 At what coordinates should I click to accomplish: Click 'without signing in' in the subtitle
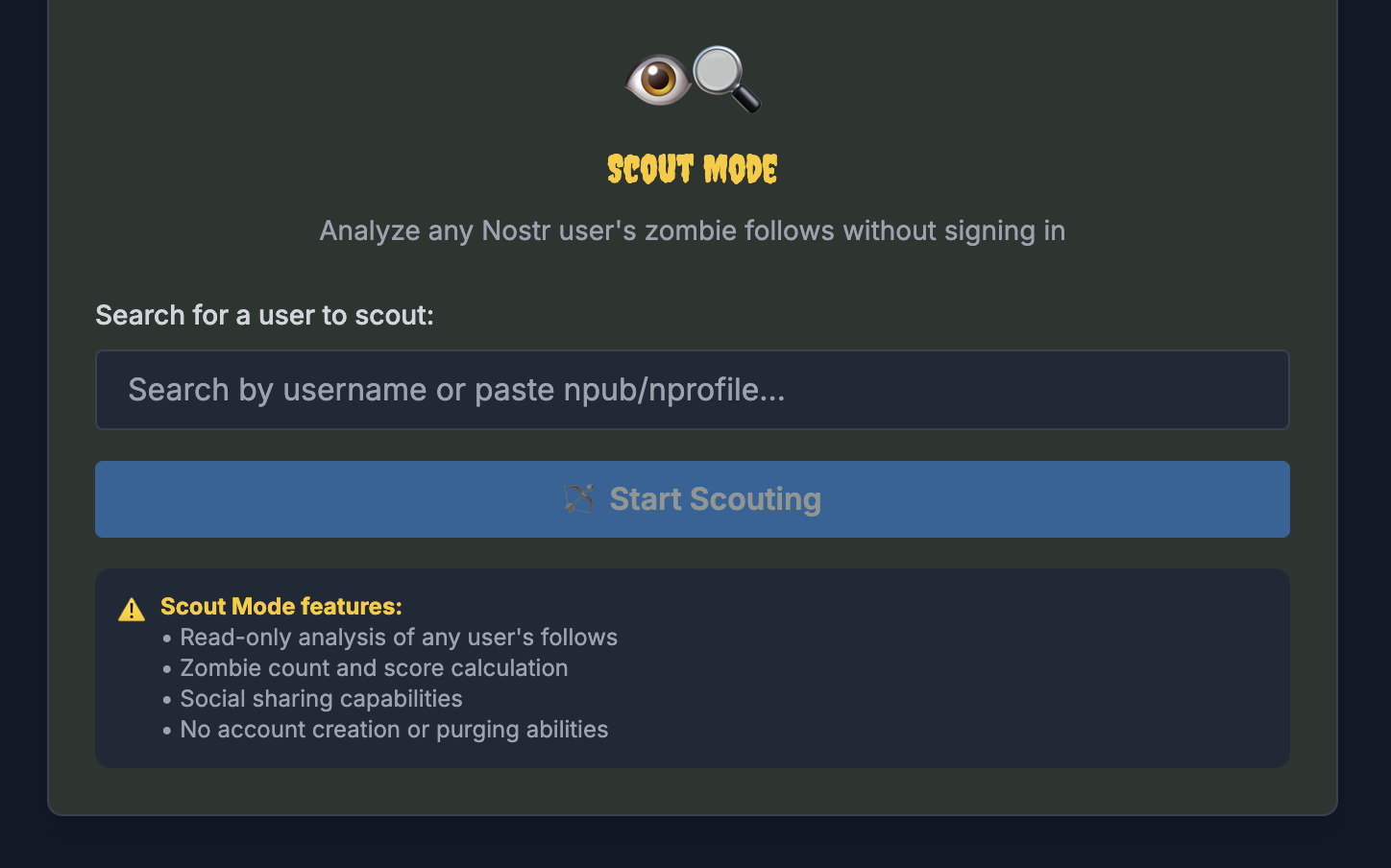954,230
